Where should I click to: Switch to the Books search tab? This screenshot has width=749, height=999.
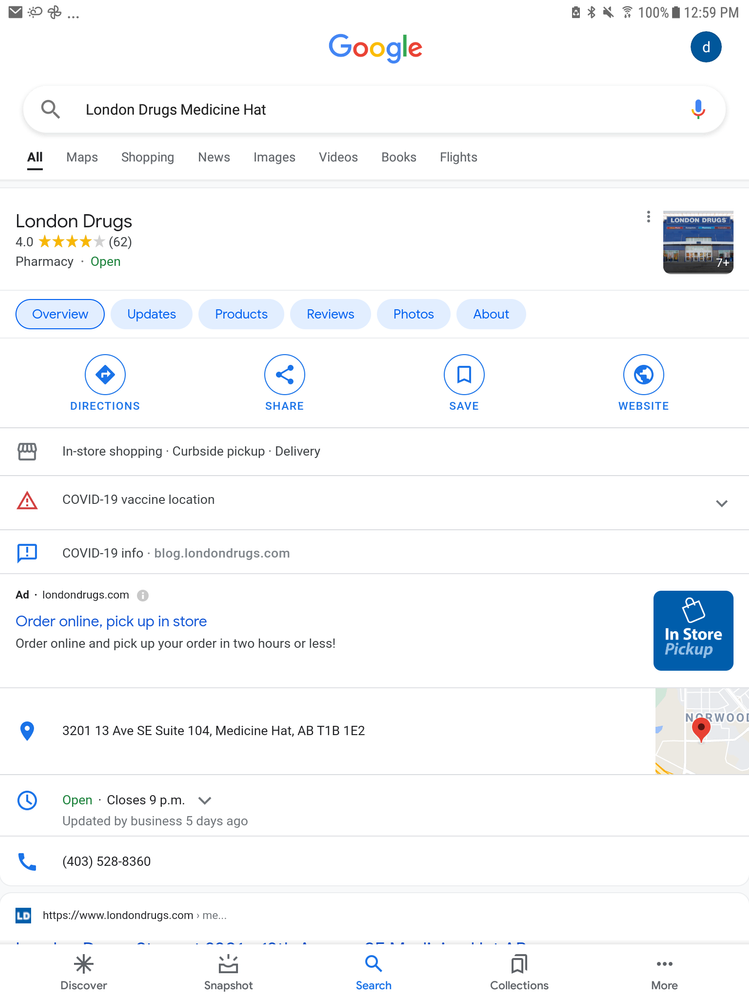[x=399, y=157]
